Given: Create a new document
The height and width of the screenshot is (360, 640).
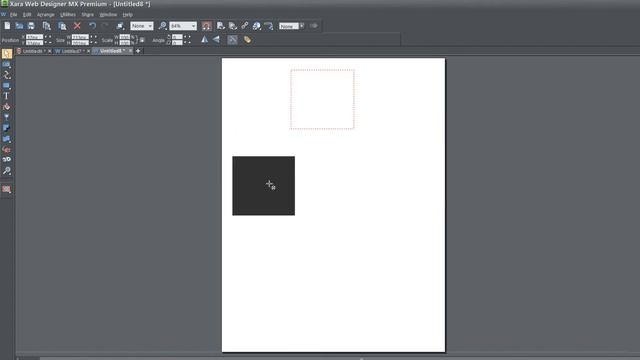Looking at the screenshot, I should [7, 26].
